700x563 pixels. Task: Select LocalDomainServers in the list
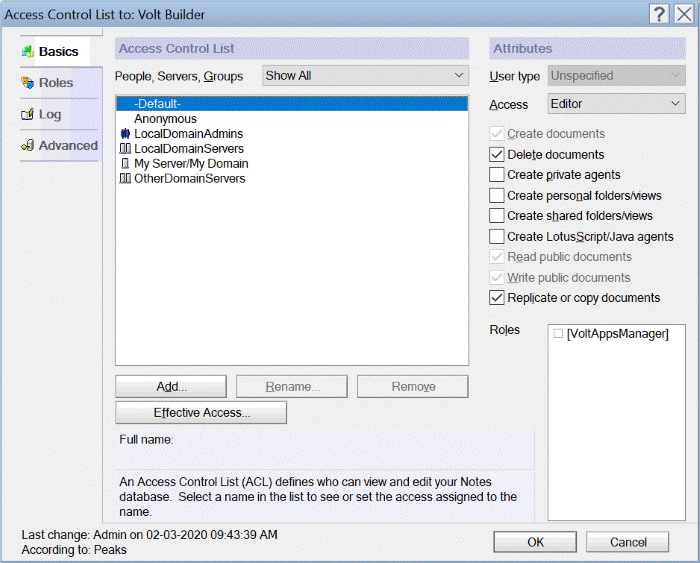(292, 149)
